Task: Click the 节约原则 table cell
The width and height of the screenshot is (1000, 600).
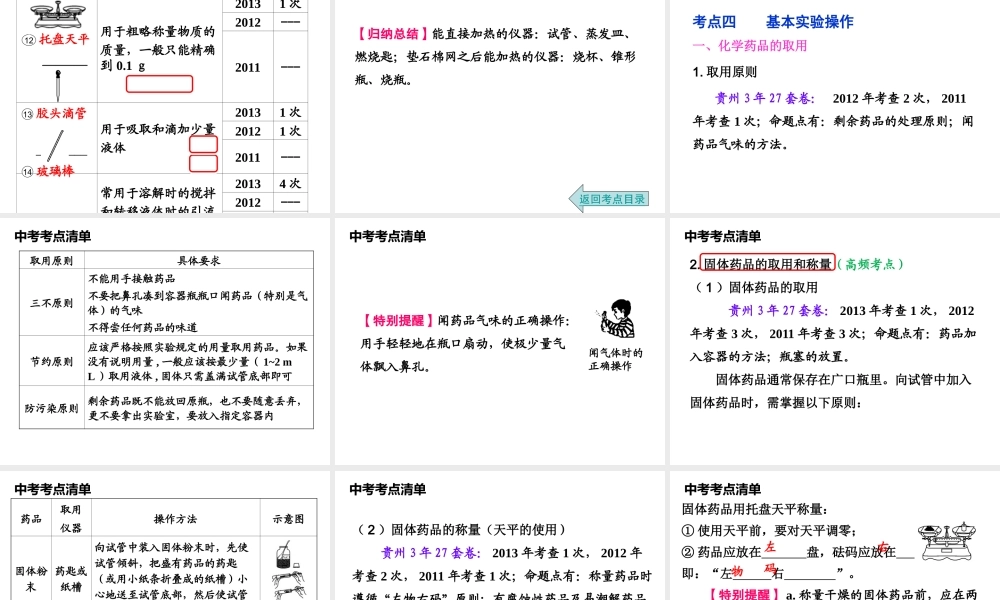Action: [52, 361]
